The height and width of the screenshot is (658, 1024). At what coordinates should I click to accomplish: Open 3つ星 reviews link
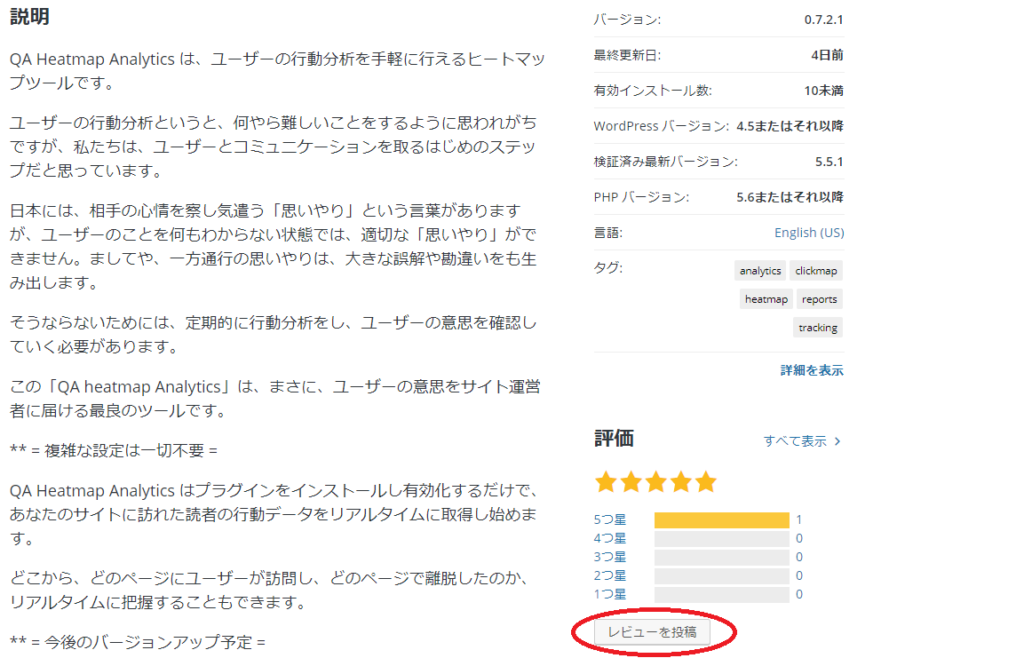610,557
